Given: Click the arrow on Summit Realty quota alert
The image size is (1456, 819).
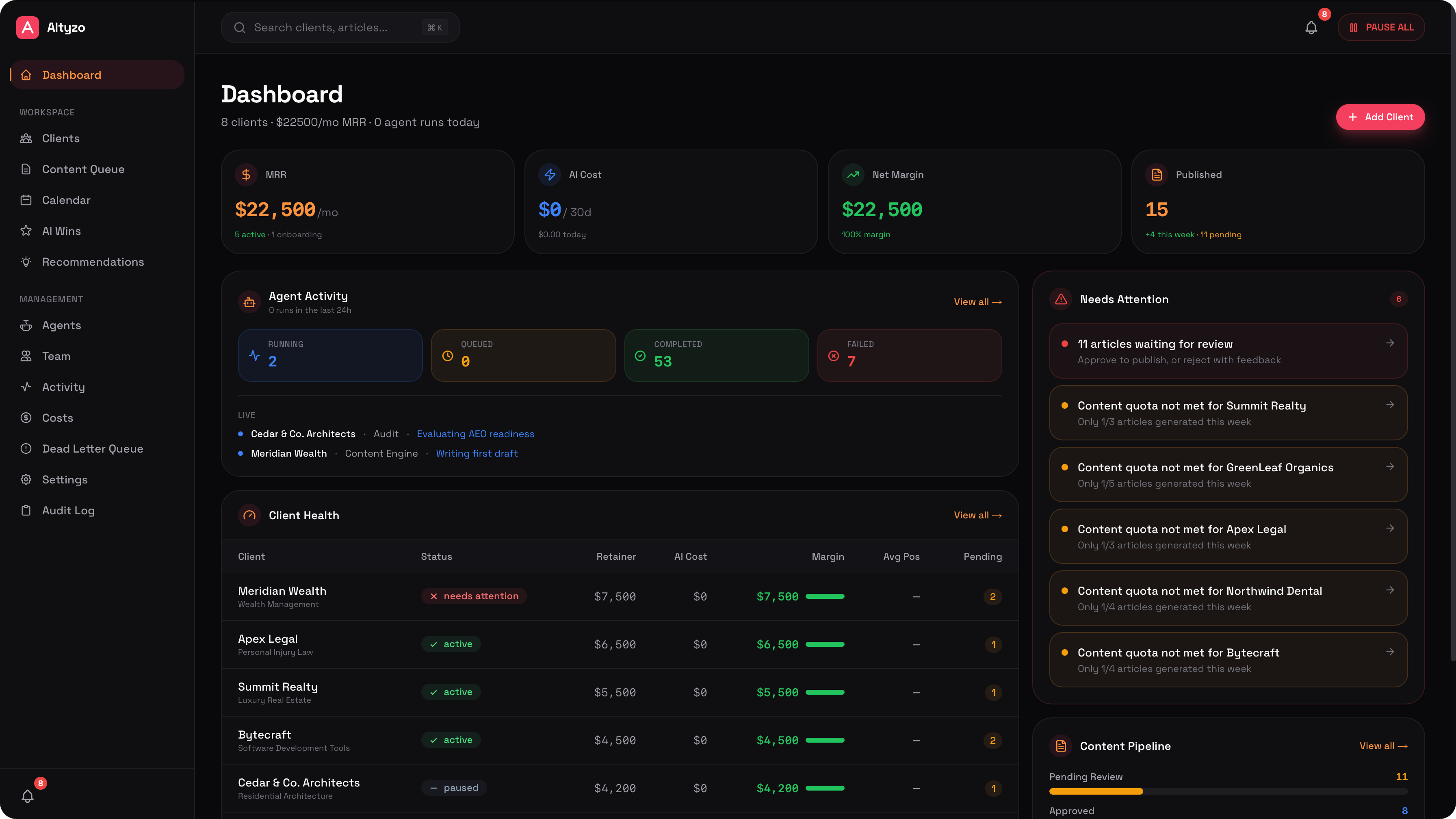Looking at the screenshot, I should click(x=1390, y=405).
